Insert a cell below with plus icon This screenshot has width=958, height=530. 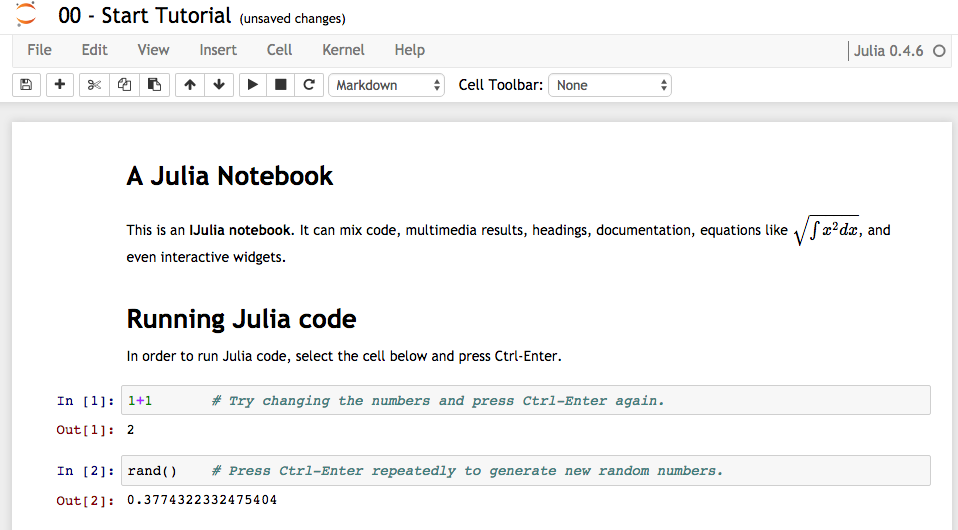click(60, 85)
